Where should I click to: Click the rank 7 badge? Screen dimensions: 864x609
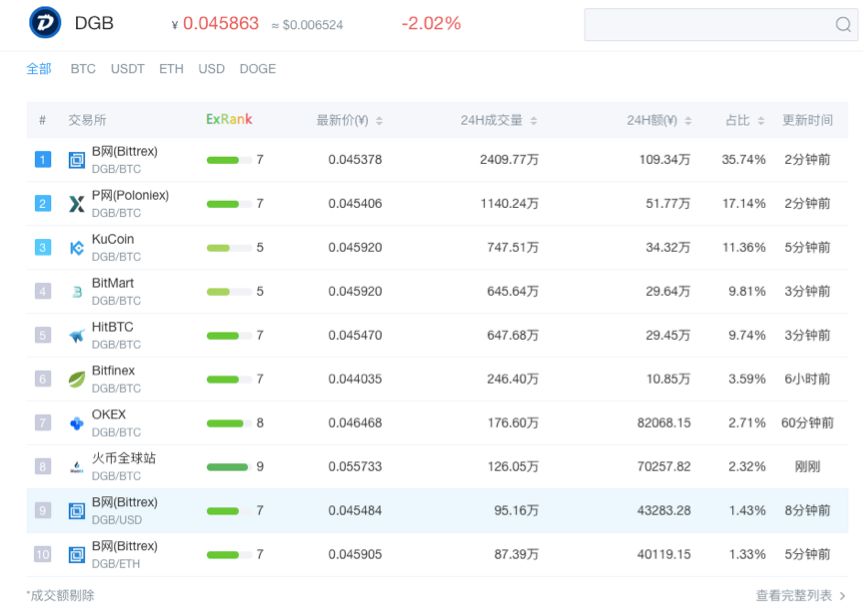point(43,423)
